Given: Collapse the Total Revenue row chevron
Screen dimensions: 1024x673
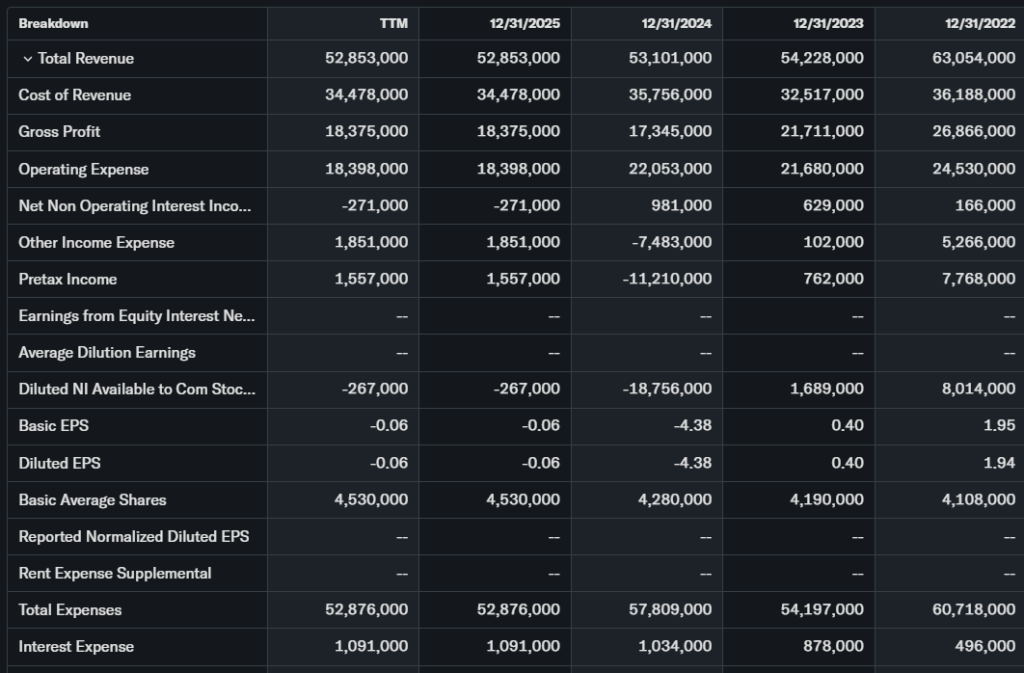Looking at the screenshot, I should [27, 59].
